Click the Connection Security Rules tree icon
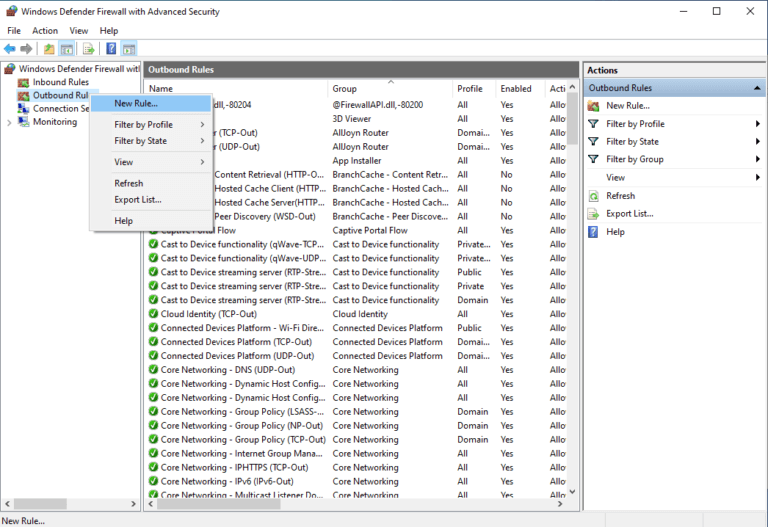This screenshot has width=768, height=527. [24, 109]
